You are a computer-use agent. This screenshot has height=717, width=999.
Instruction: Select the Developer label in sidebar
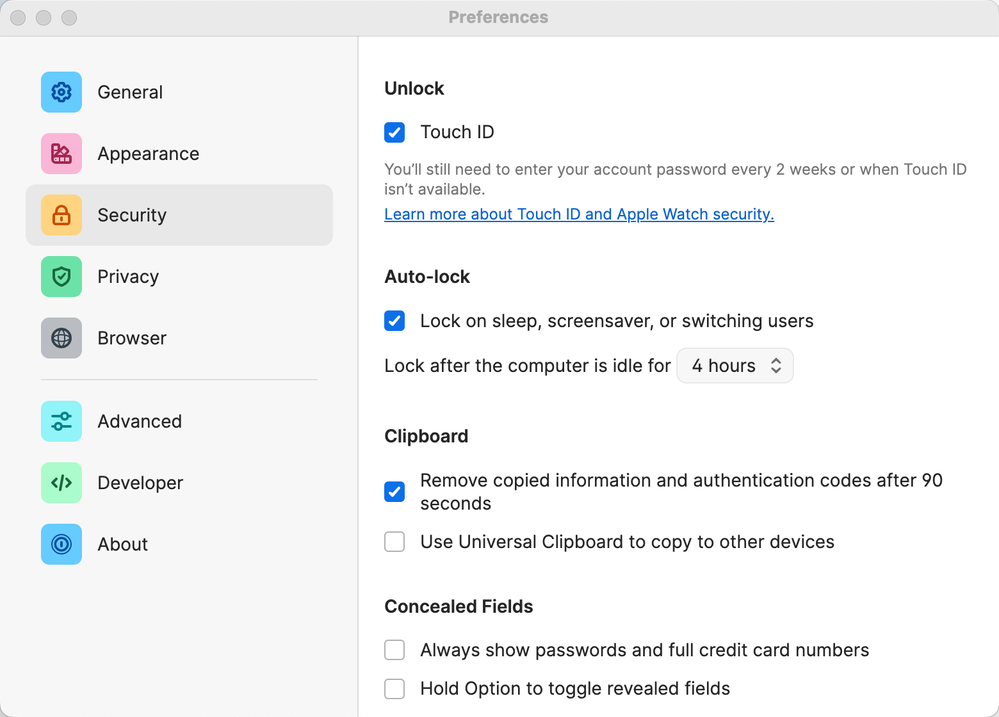(x=140, y=483)
